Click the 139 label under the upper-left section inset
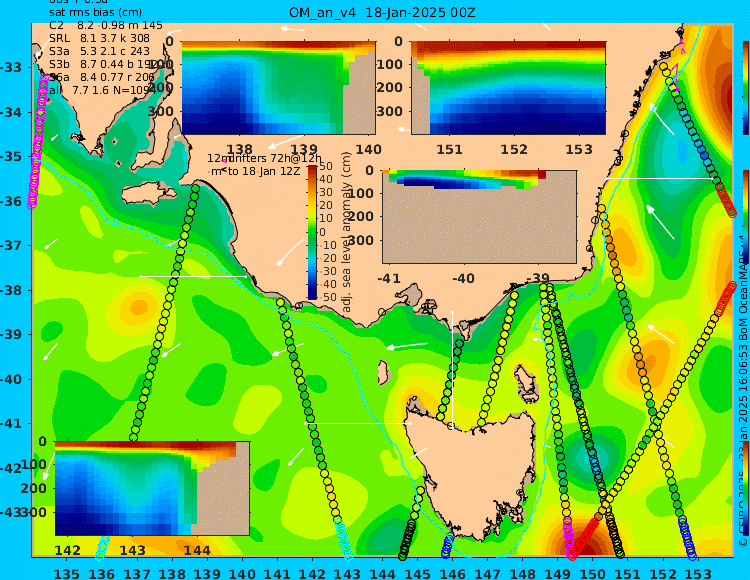This screenshot has height=580, width=750. pos(304,150)
